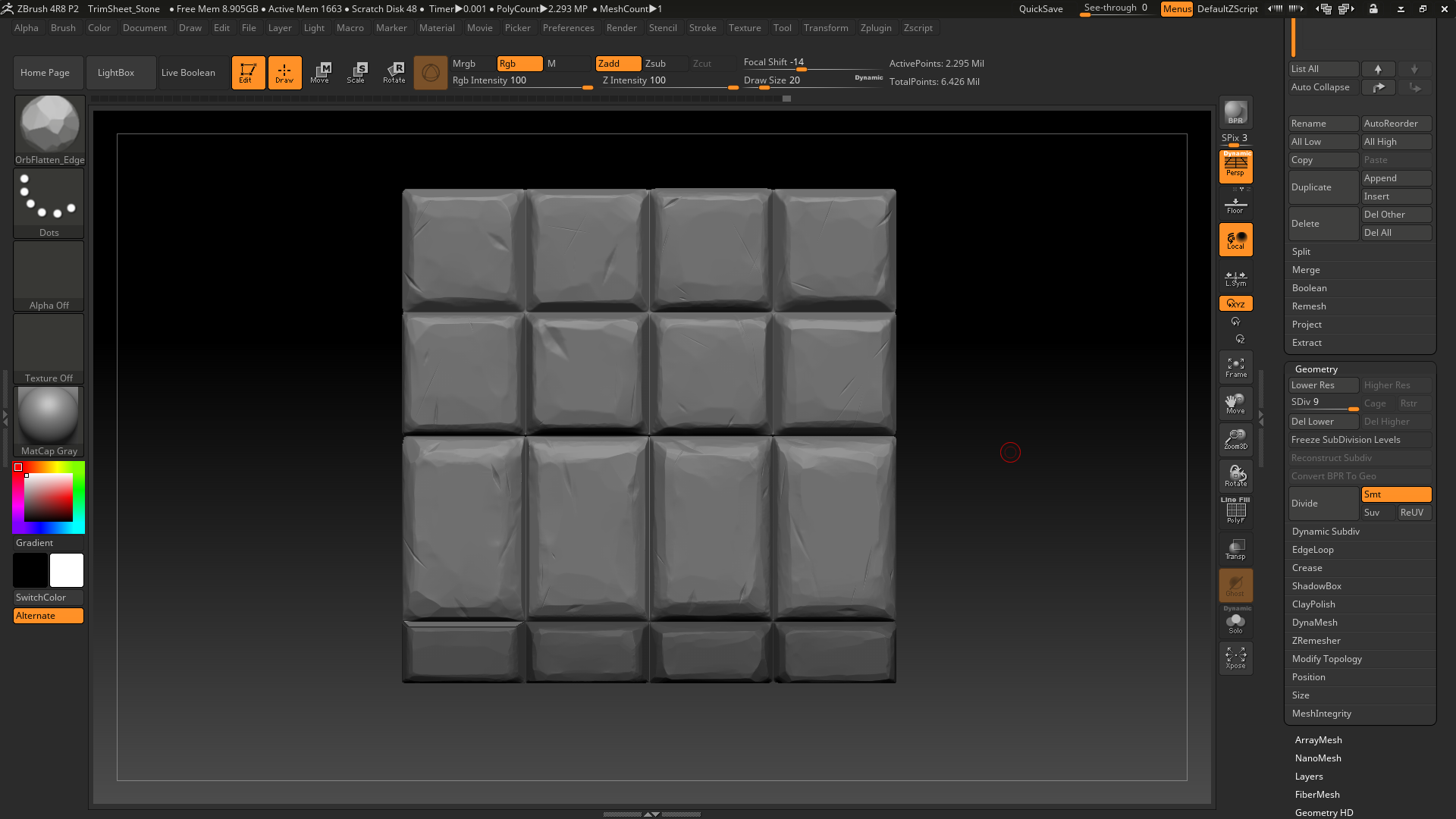The width and height of the screenshot is (1456, 819).
Task: Select the white secondary color swatch
Action: (67, 570)
